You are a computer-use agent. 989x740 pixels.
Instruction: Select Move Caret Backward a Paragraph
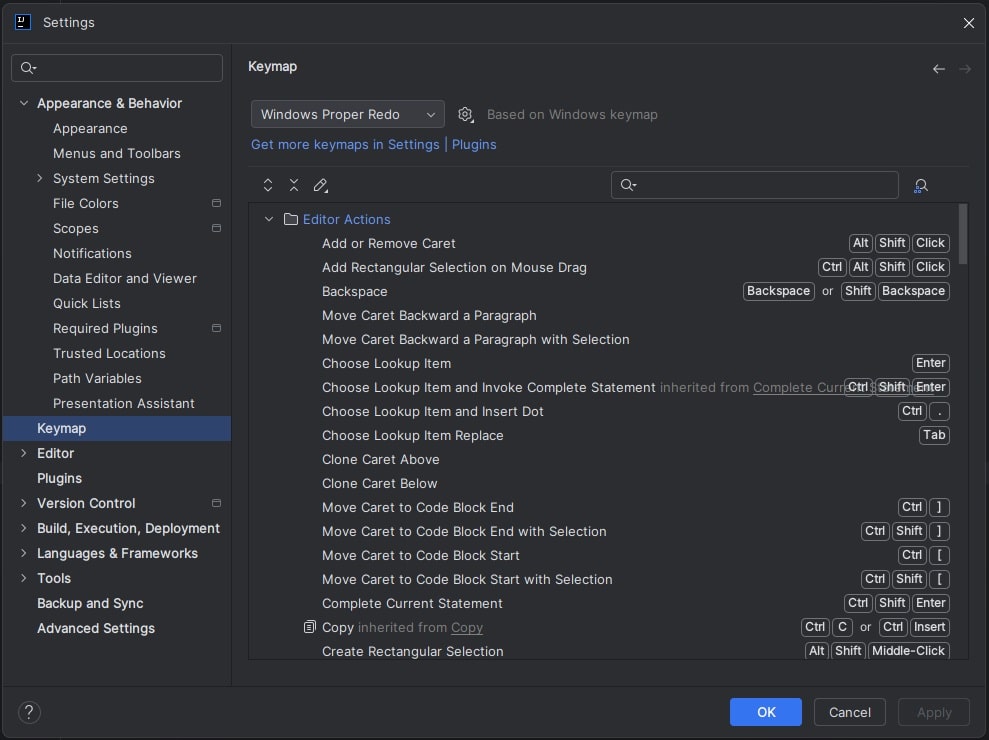(x=429, y=315)
